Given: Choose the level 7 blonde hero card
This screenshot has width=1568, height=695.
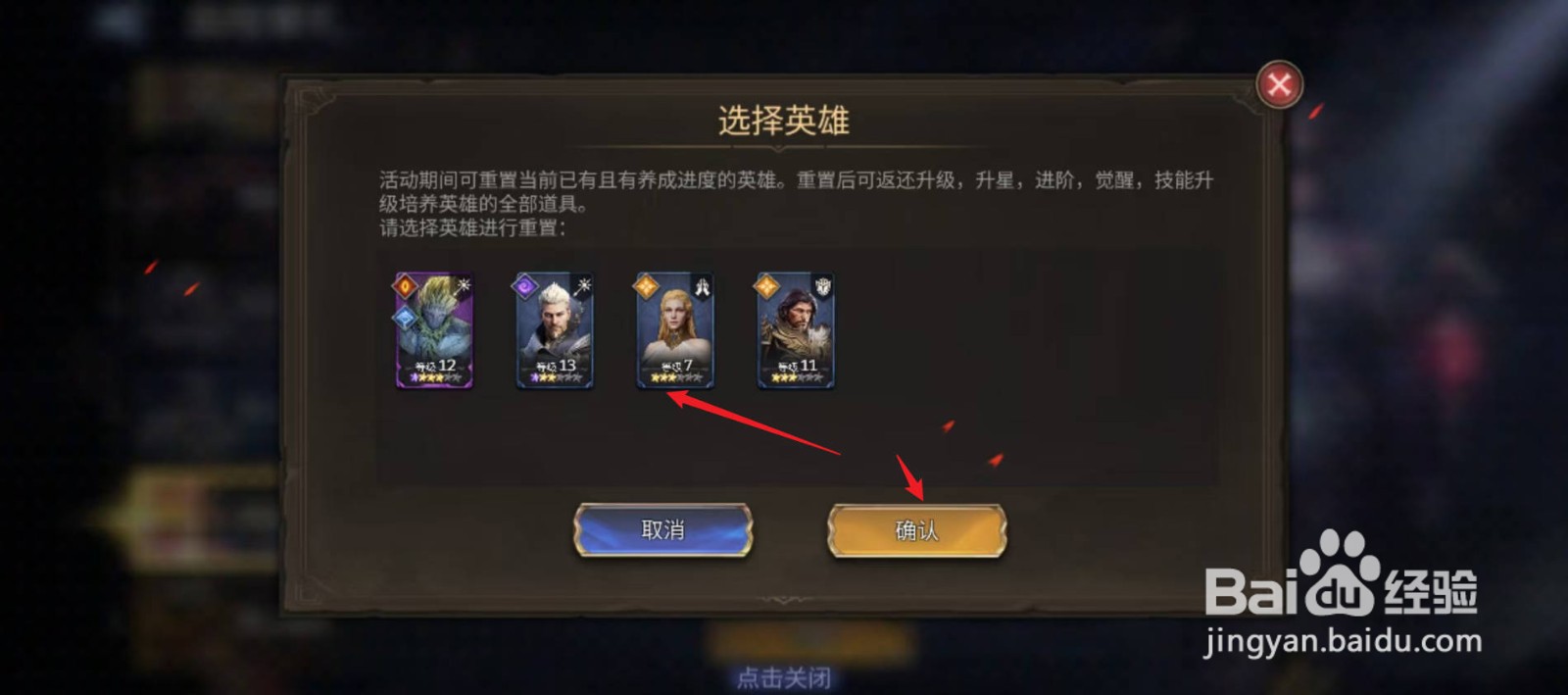Looking at the screenshot, I should click(x=675, y=330).
